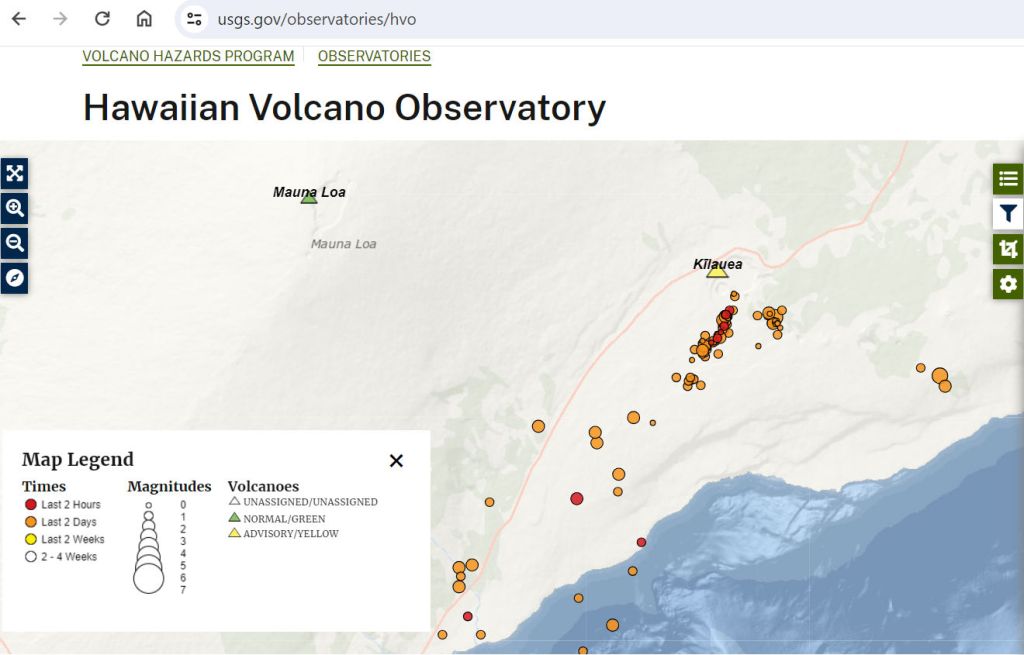Screen dimensions: 1024x655
Task: Click the browser reload button
Action: click(x=102, y=19)
